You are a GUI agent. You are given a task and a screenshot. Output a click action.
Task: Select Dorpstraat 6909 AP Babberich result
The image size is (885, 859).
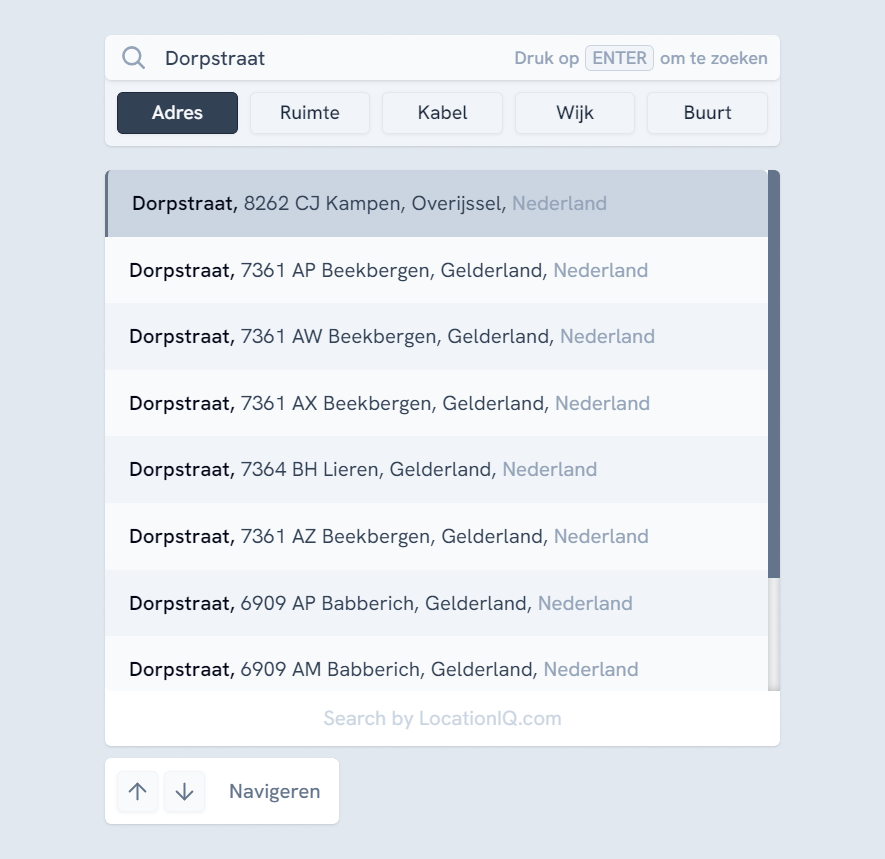tap(436, 604)
